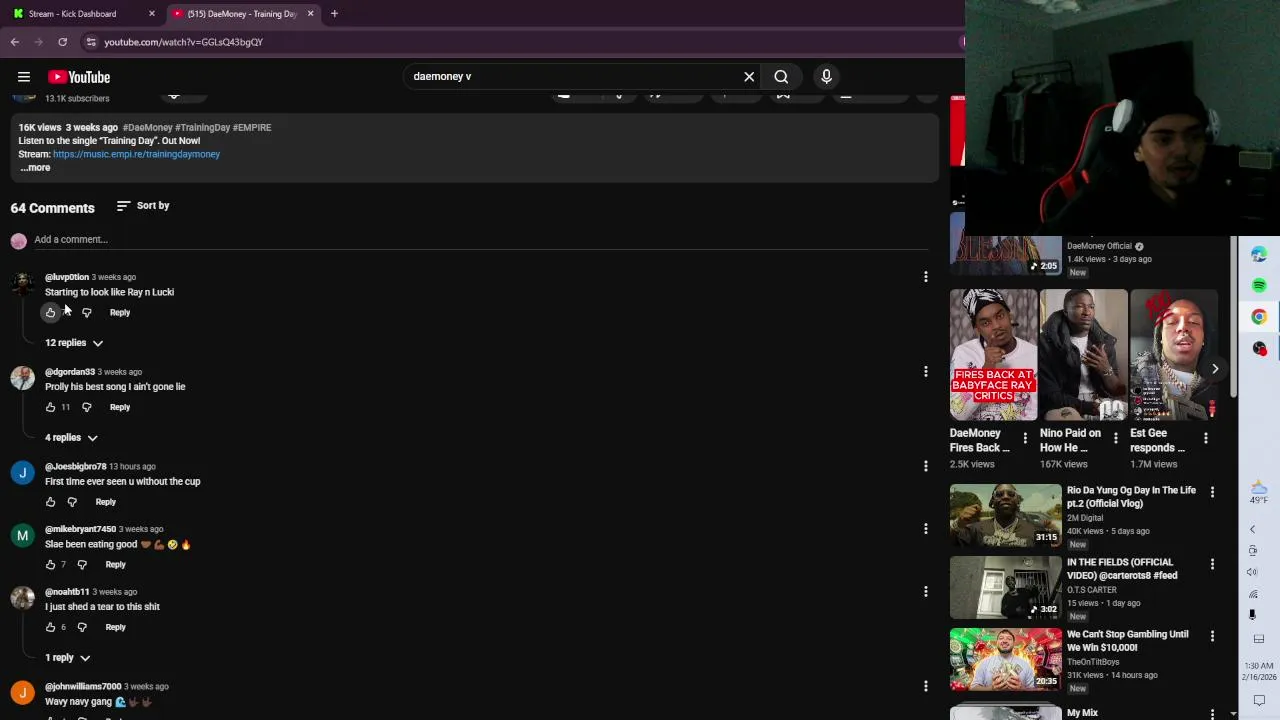Open the 'Nino Paid on How He' Short

1083,355
